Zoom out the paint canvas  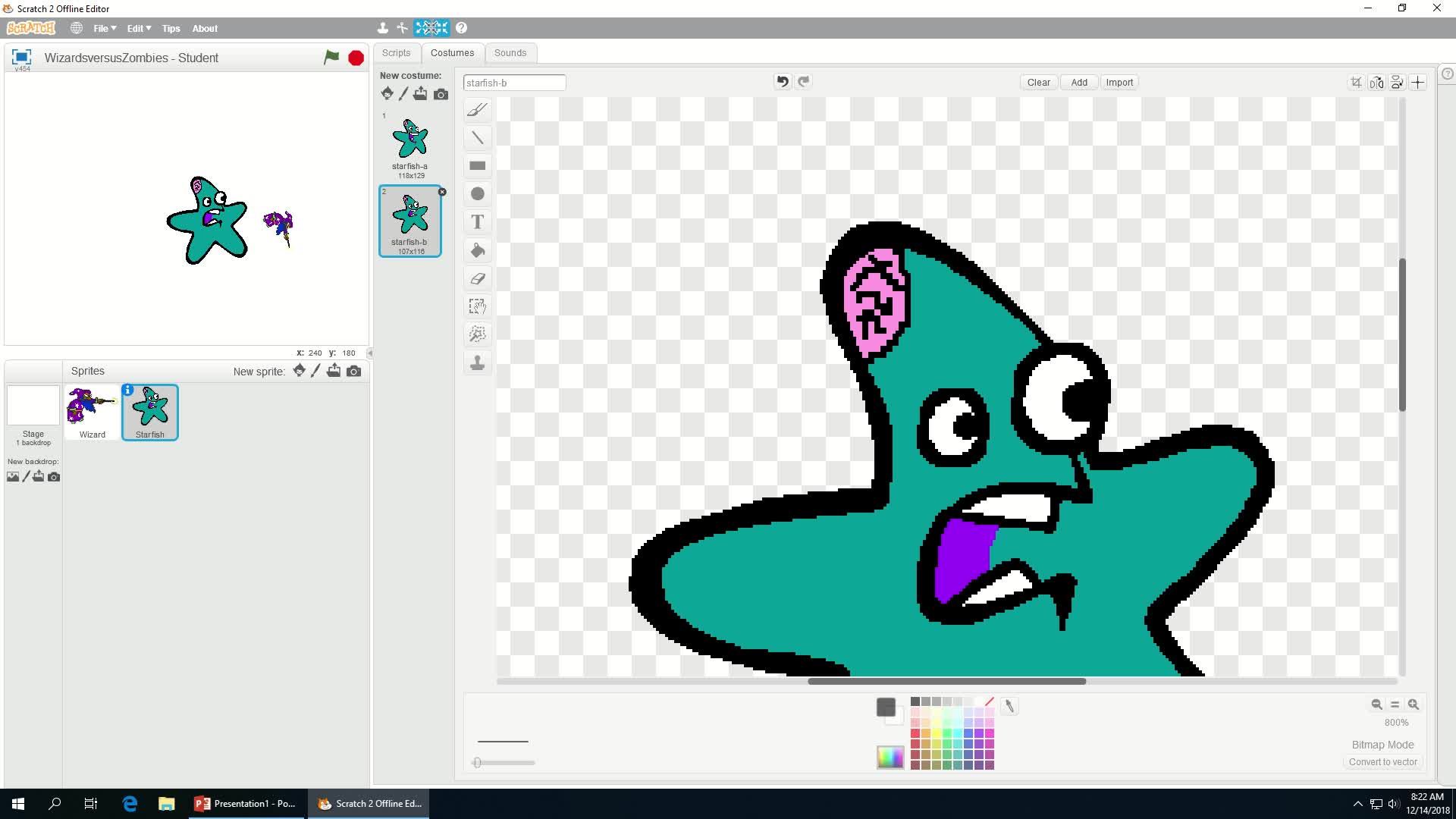click(1376, 704)
